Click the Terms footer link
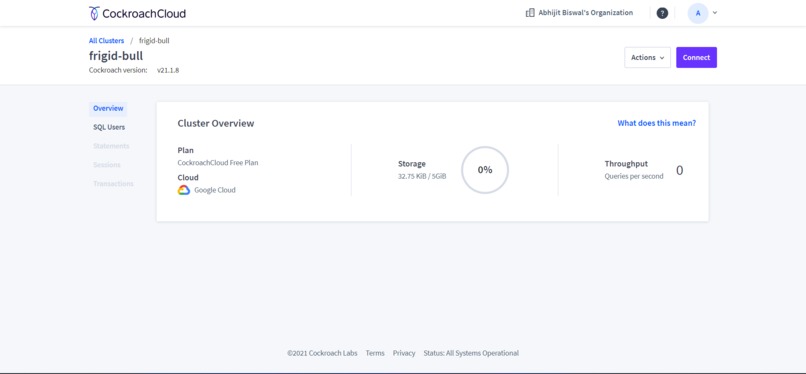Viewport: 806px width, 374px height. pyautogui.click(x=375, y=353)
